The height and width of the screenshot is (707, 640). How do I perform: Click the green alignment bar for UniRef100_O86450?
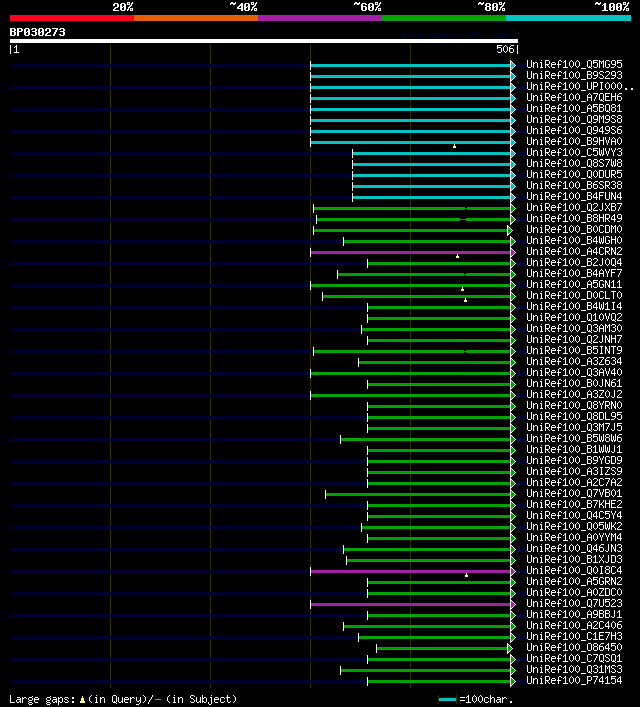coord(442,648)
